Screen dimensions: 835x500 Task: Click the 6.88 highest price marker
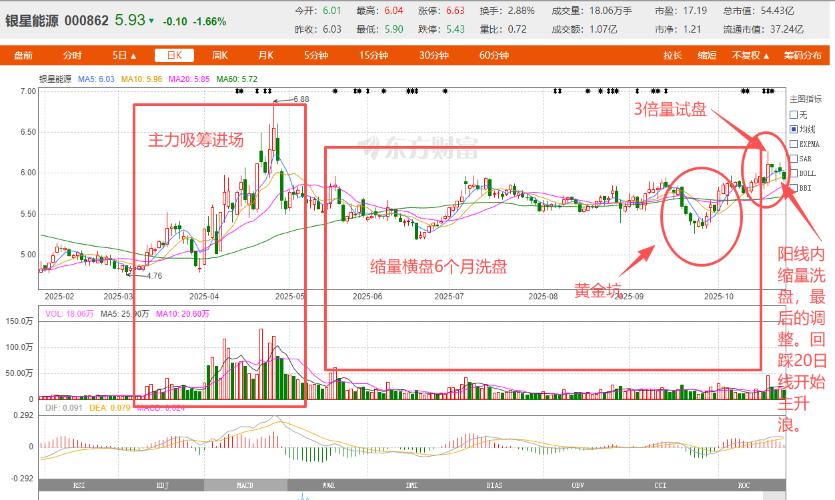point(301,99)
